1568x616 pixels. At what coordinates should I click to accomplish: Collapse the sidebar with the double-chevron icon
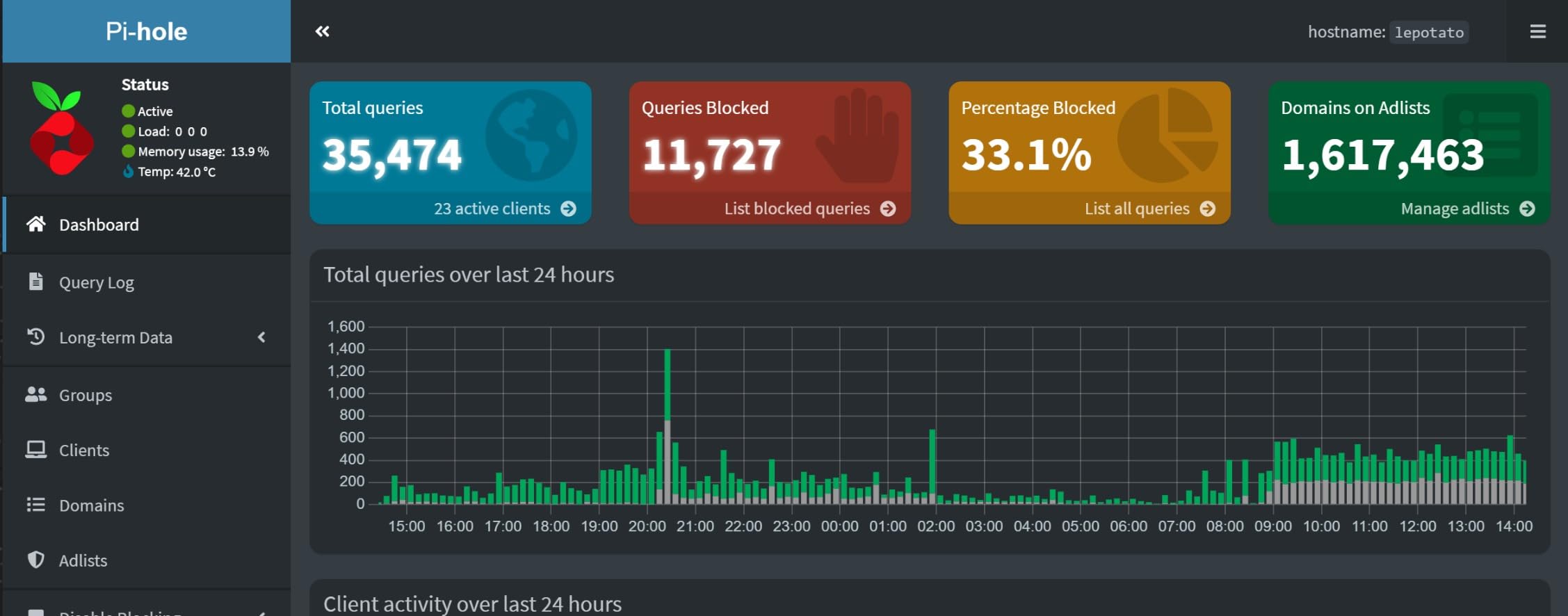pyautogui.click(x=322, y=31)
